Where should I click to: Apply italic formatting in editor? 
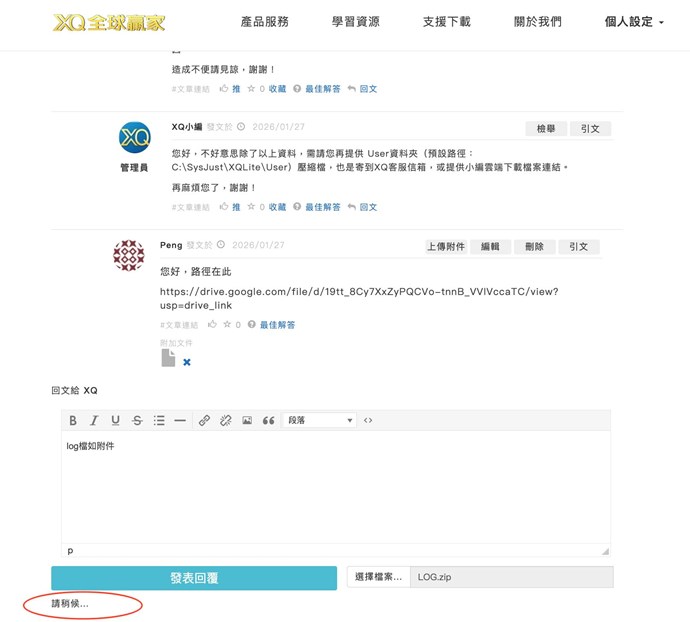tap(94, 420)
